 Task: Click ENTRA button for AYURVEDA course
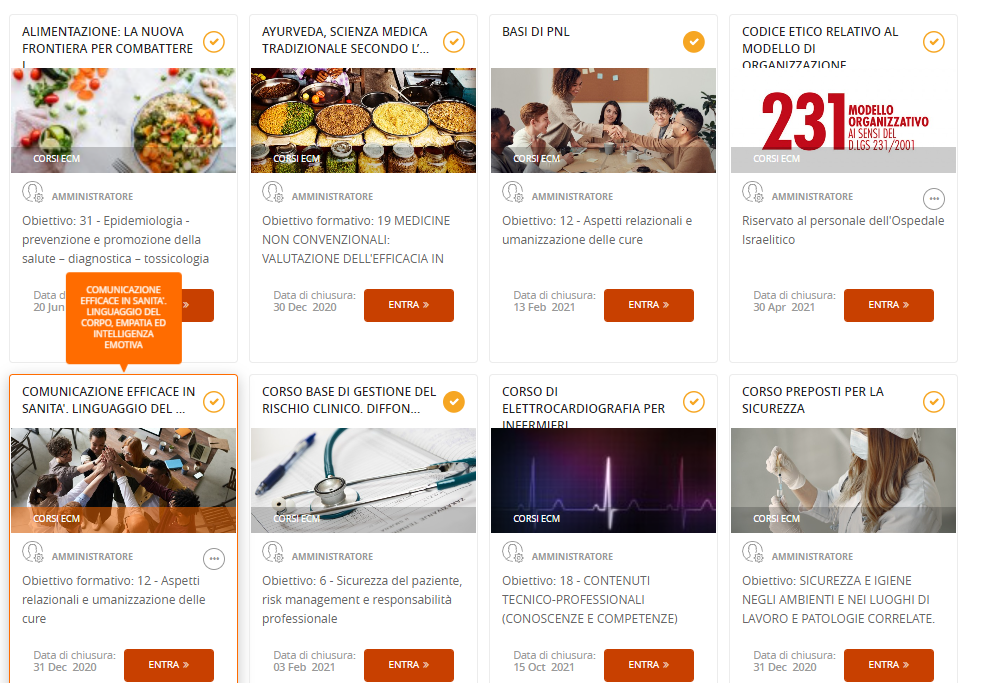[x=409, y=305]
